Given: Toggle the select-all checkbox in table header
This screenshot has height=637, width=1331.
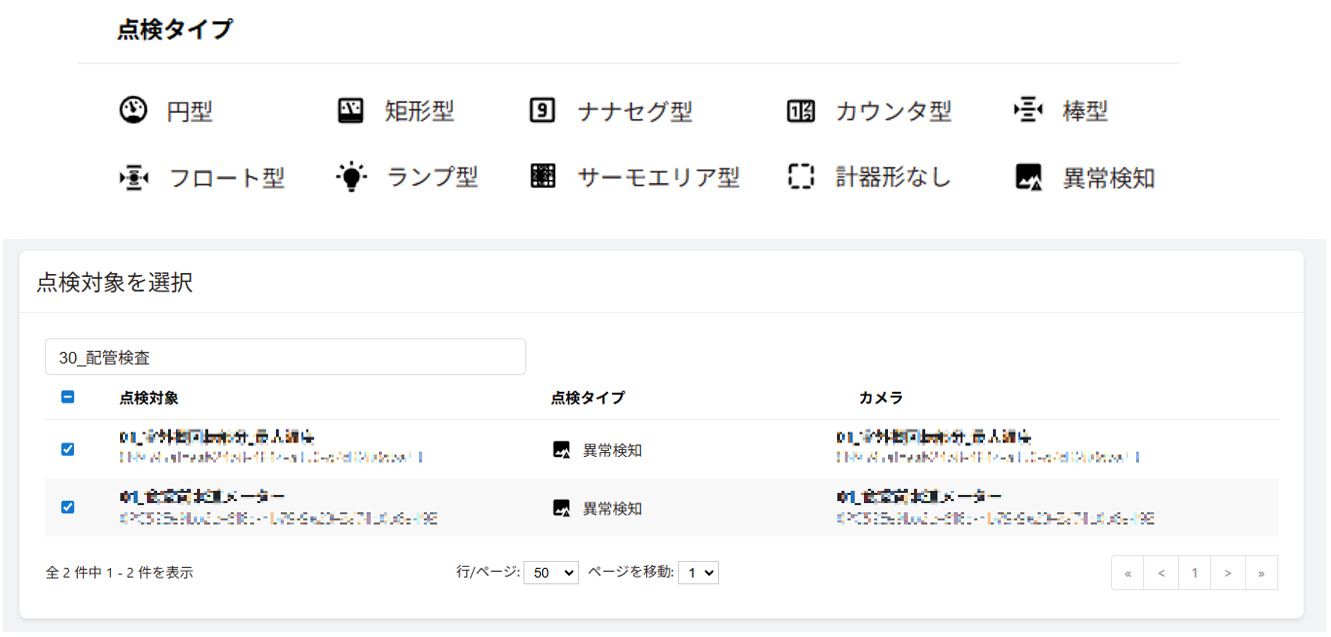Looking at the screenshot, I should click(x=68, y=397).
